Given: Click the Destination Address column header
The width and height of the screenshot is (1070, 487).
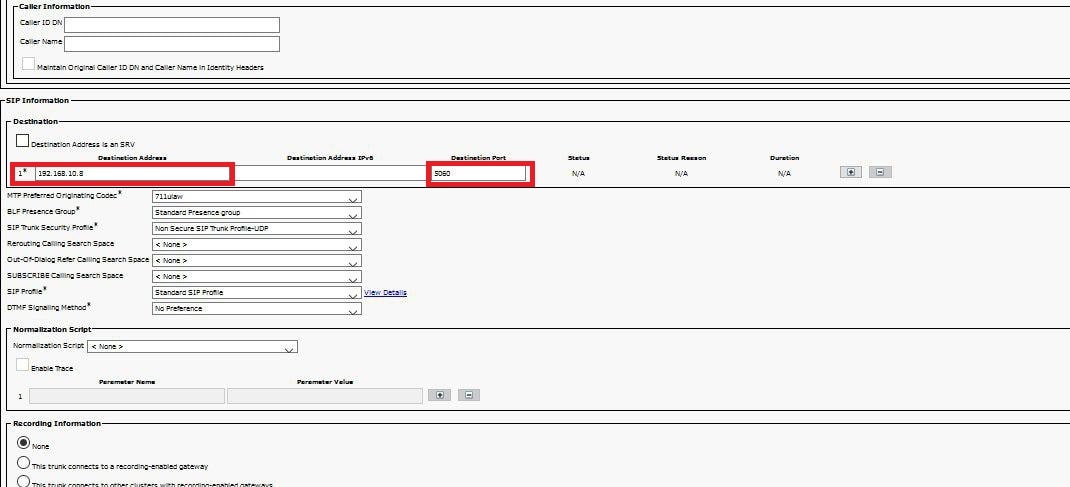Looking at the screenshot, I should pyautogui.click(x=132, y=158).
